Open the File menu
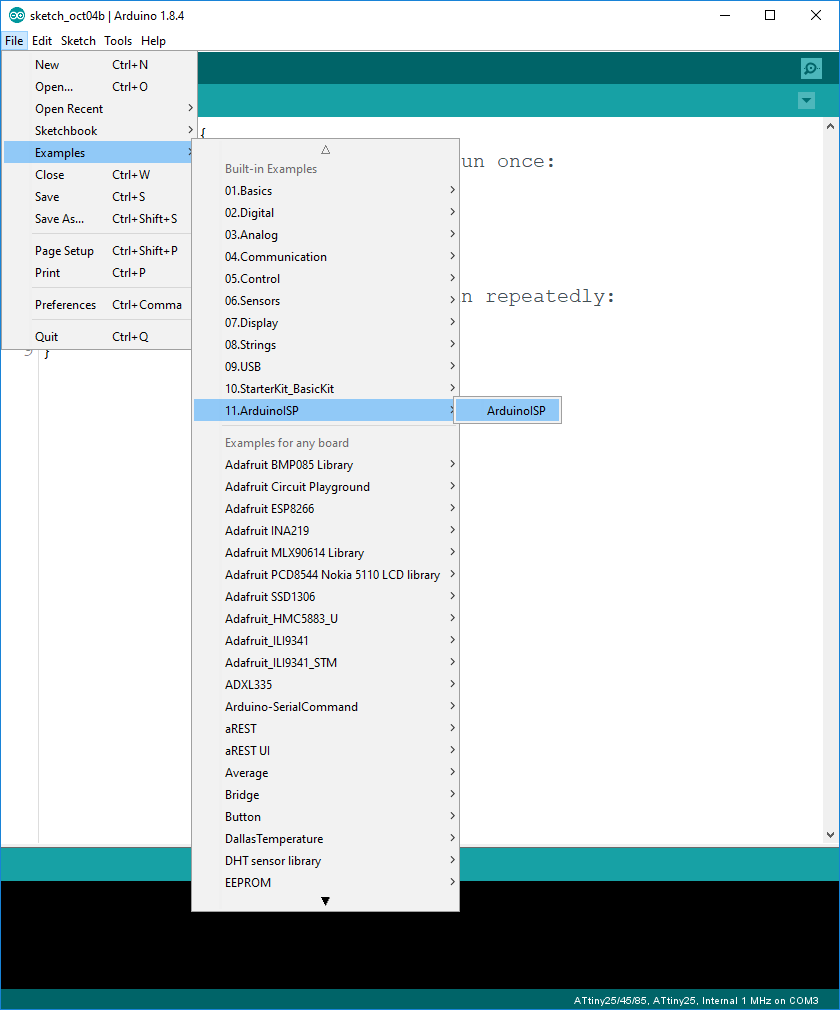The image size is (840, 1010). click(x=14, y=41)
